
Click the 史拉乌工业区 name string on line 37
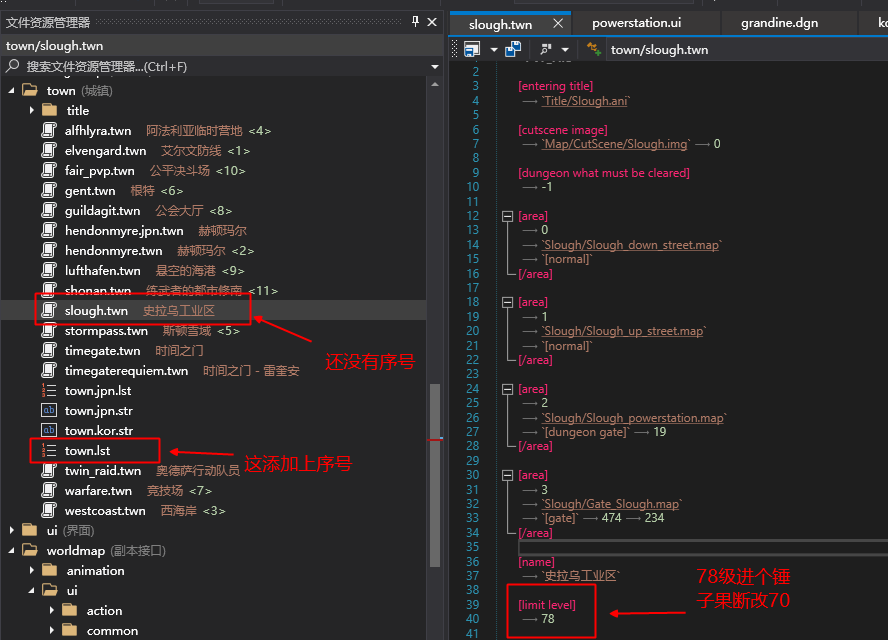click(x=580, y=575)
